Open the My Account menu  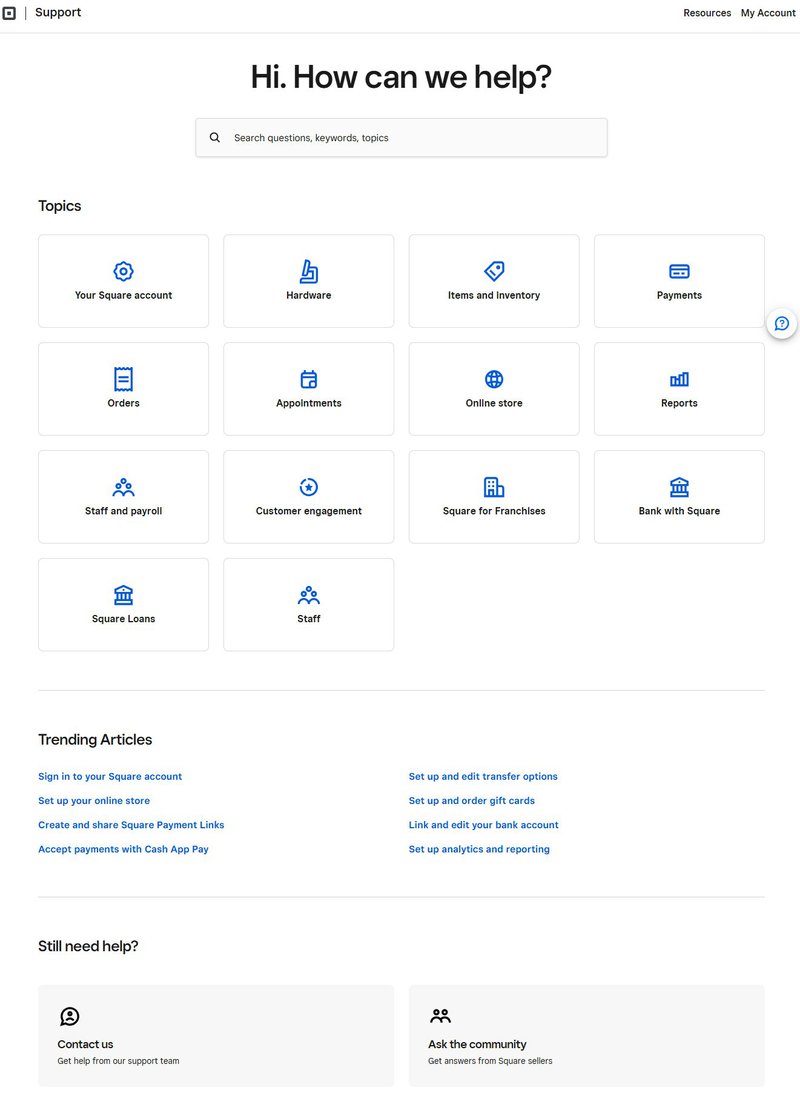[x=768, y=13]
